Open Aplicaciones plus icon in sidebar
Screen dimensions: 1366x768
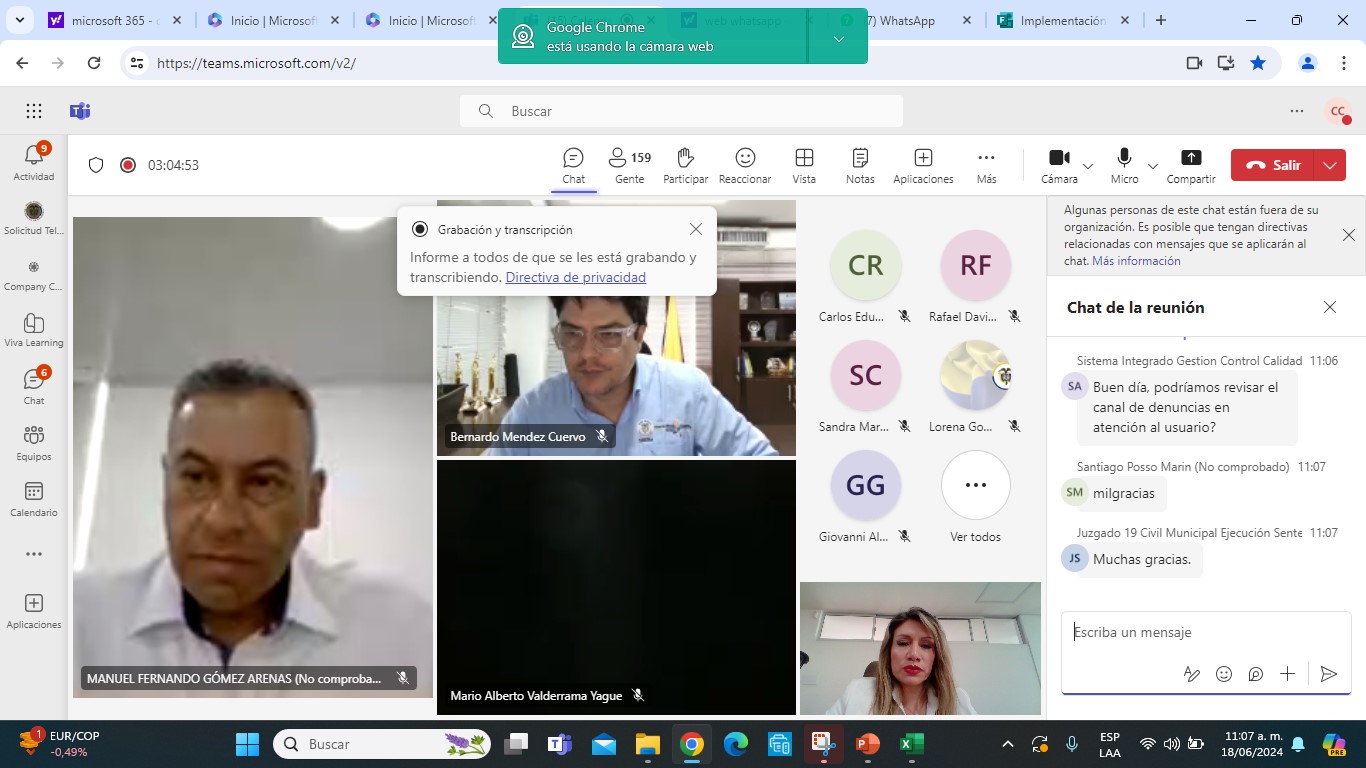pyautogui.click(x=34, y=610)
